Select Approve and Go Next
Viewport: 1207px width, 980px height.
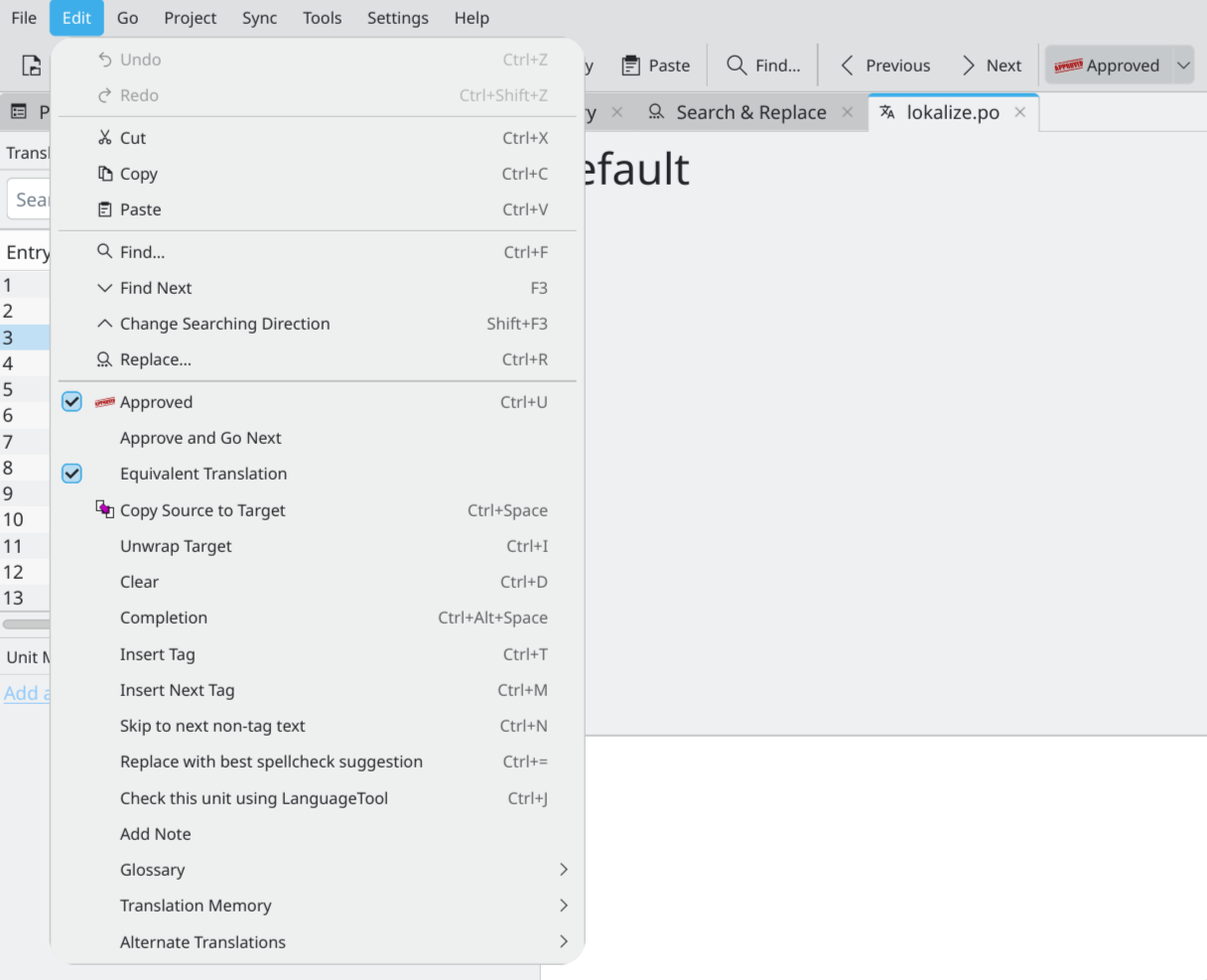tap(201, 438)
